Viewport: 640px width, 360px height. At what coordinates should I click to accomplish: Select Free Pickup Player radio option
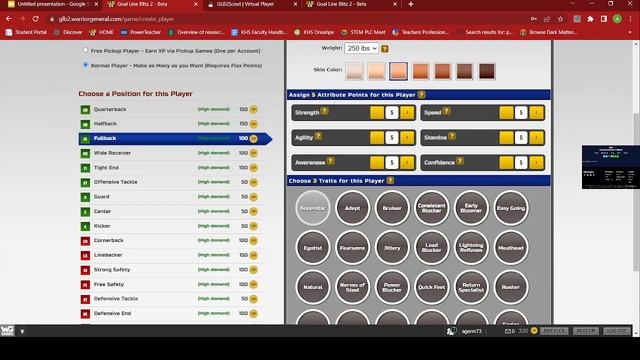pyautogui.click(x=85, y=50)
